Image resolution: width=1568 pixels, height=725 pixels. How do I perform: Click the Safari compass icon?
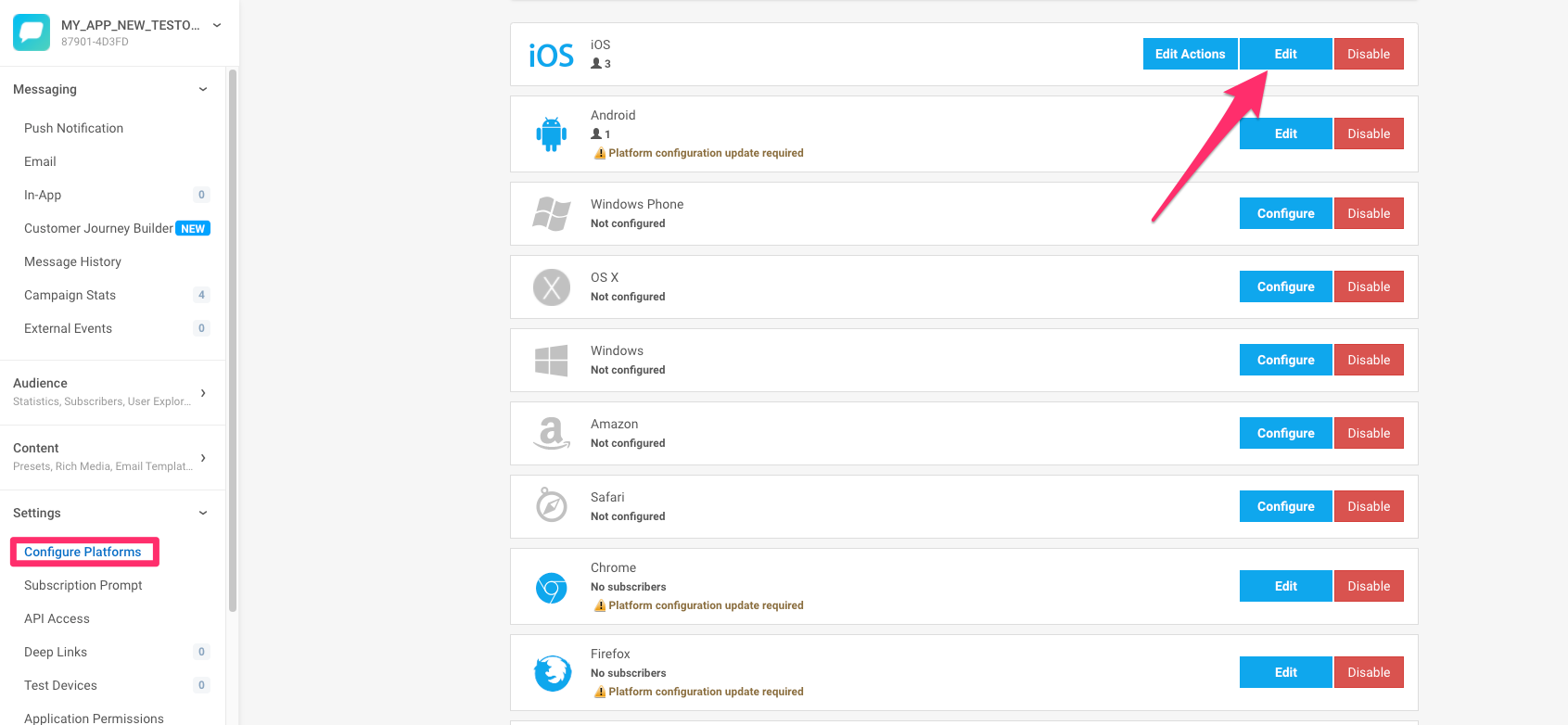tap(552, 505)
